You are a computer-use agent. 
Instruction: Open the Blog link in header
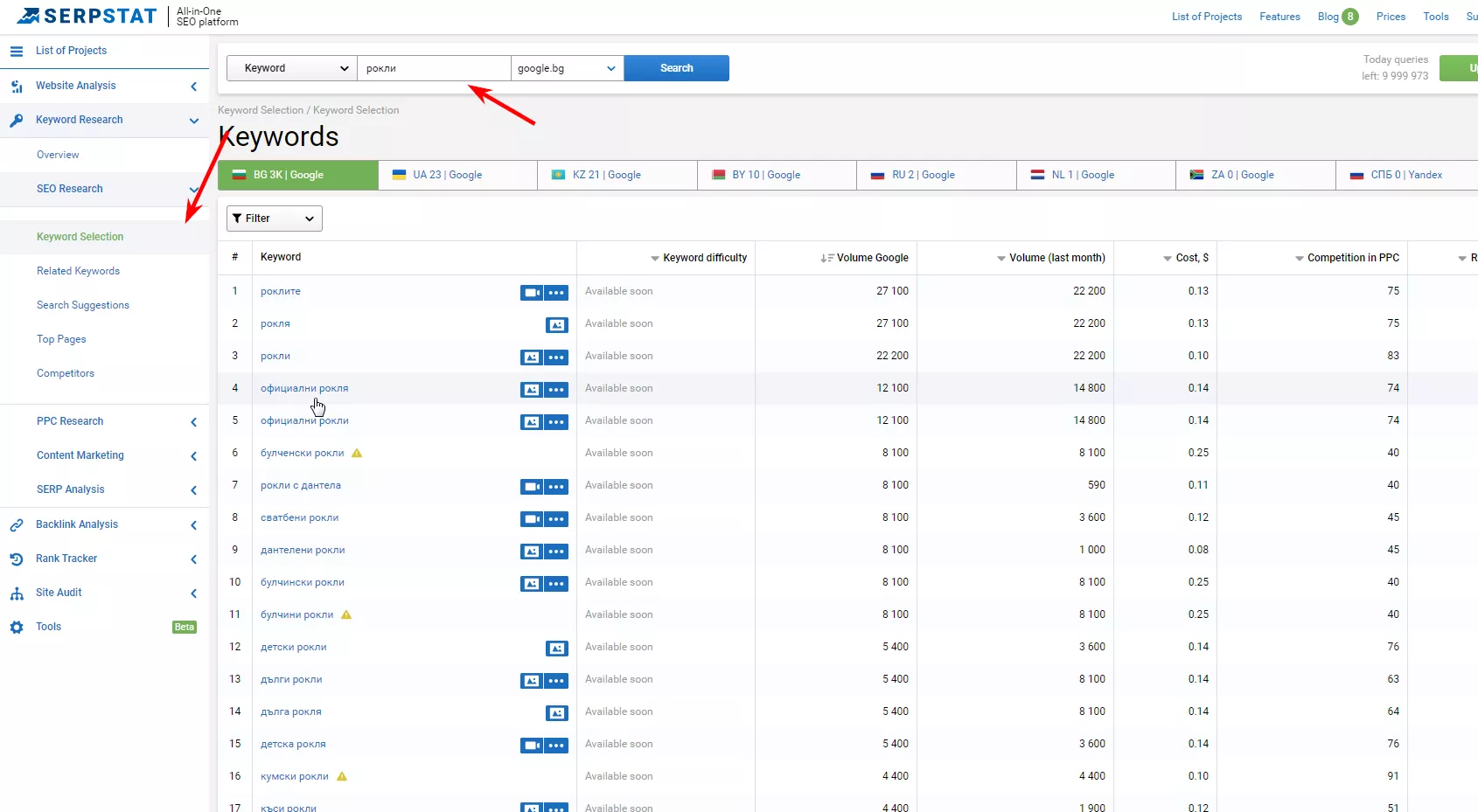tap(1328, 17)
